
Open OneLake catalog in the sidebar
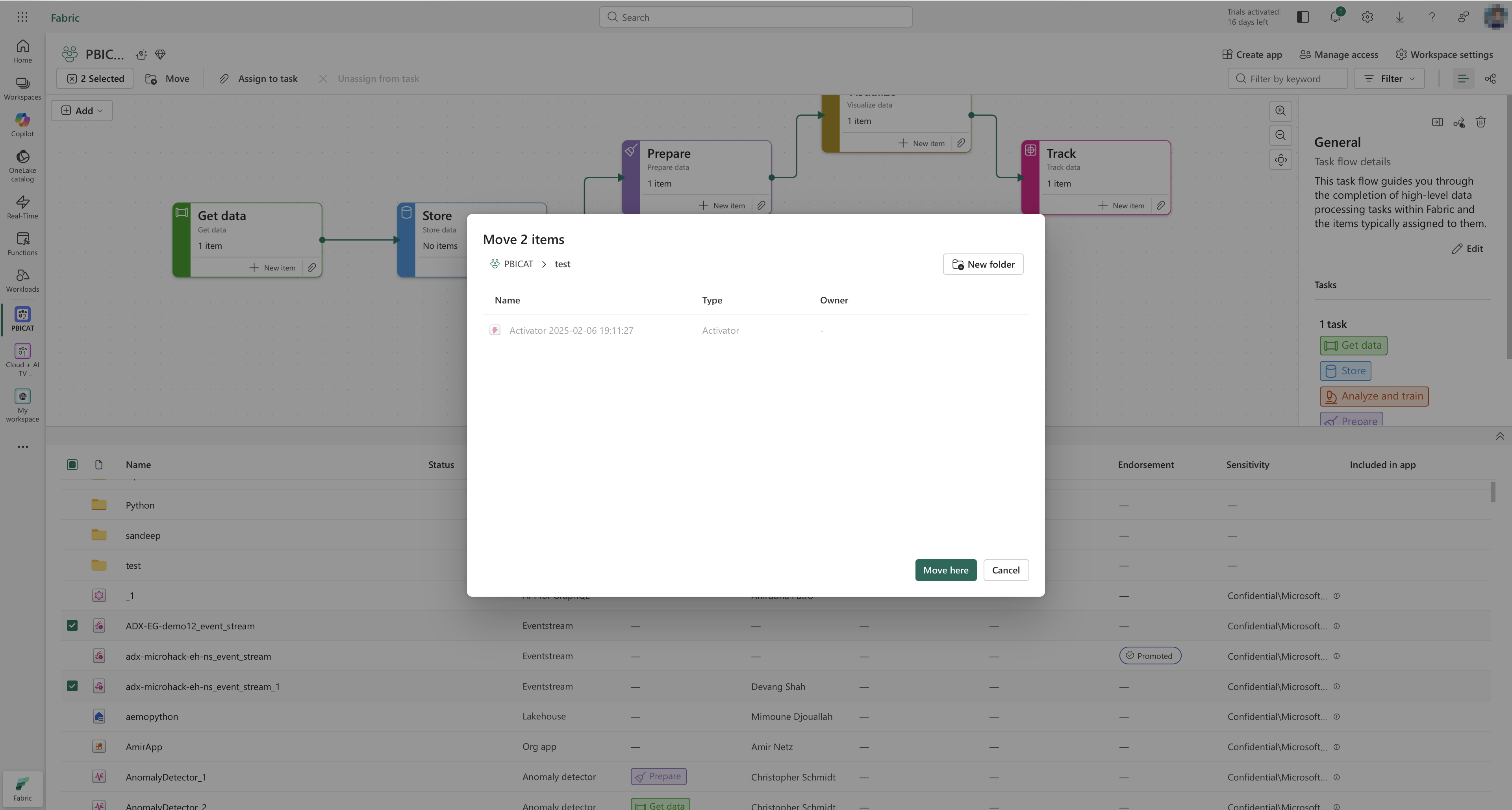pos(22,166)
